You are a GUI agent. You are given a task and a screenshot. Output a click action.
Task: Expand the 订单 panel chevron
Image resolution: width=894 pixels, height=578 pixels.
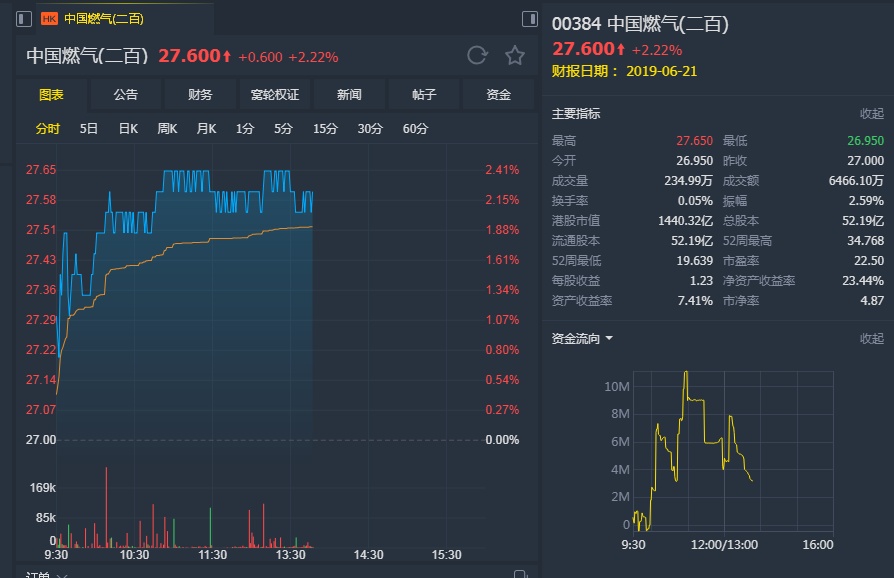[x=61, y=575]
